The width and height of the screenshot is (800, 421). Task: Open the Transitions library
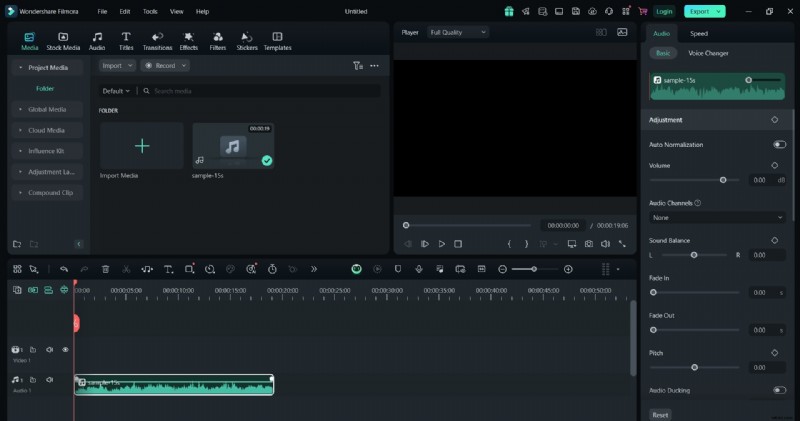coord(157,41)
